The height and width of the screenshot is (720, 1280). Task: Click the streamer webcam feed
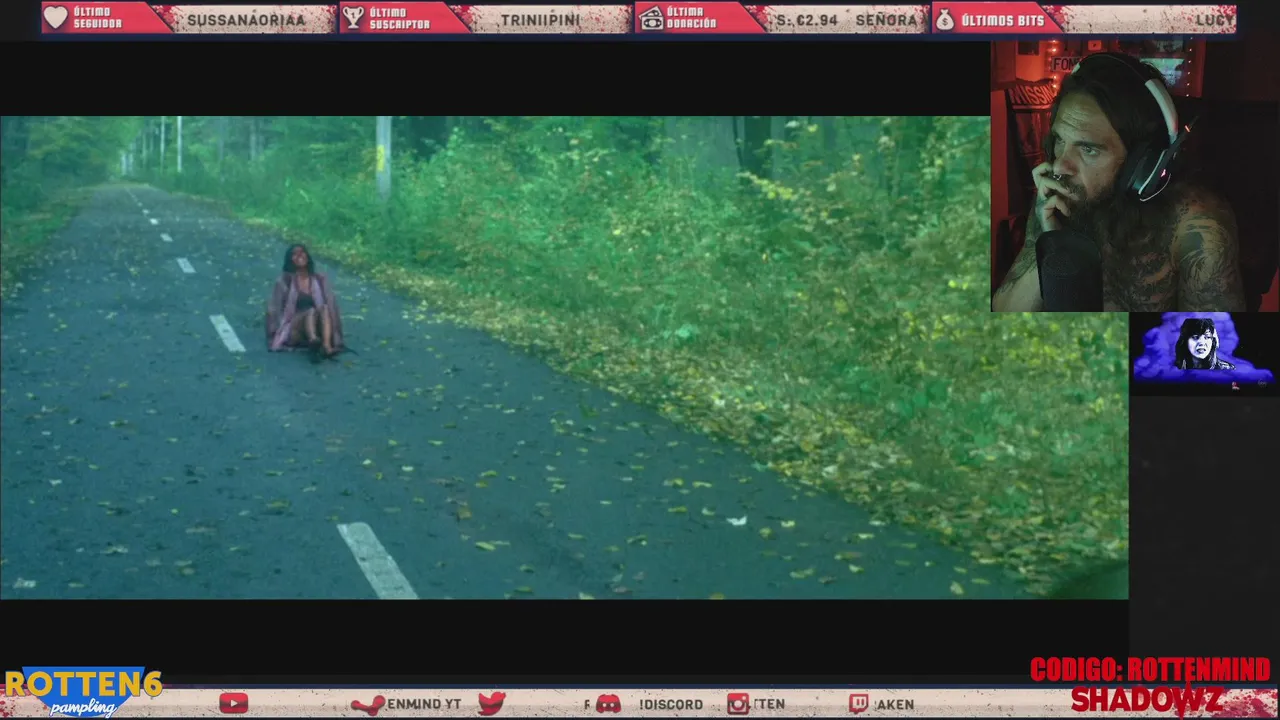[1135, 176]
